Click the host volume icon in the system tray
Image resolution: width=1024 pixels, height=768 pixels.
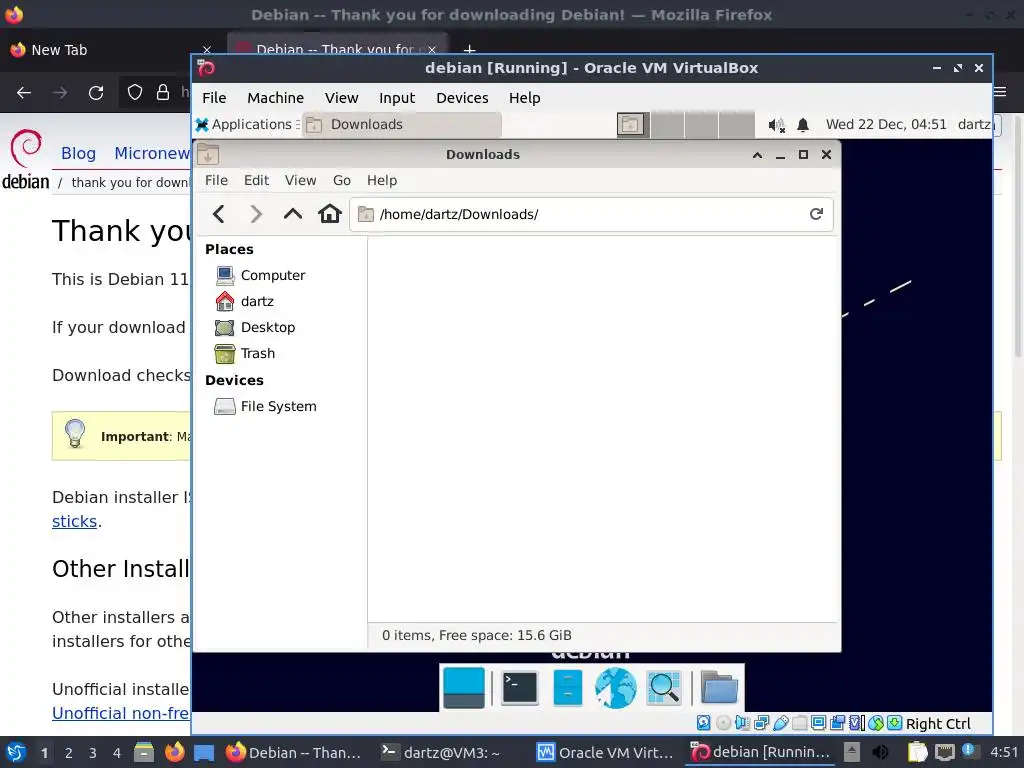pos(880,752)
